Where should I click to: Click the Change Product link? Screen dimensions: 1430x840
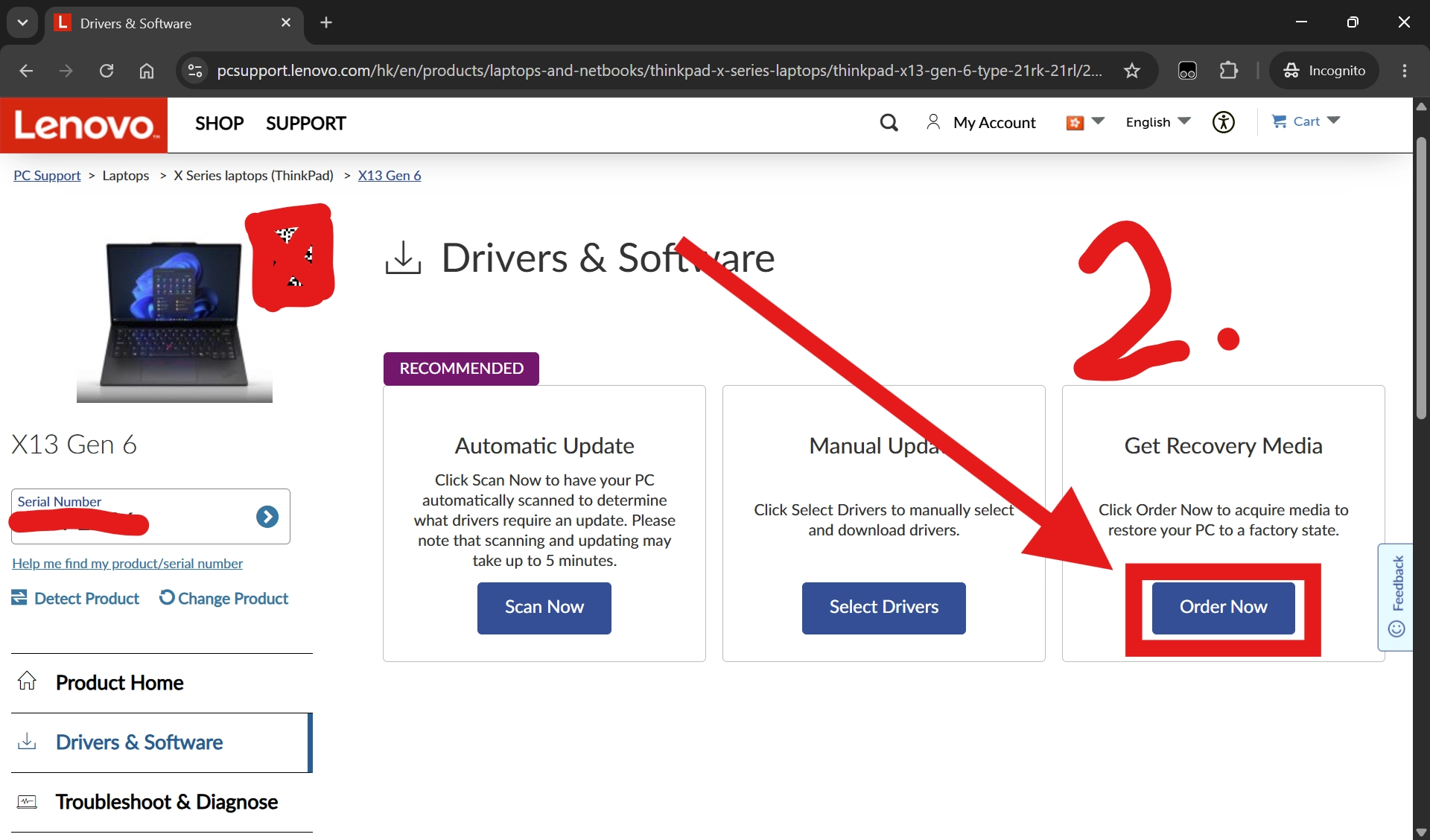pyautogui.click(x=224, y=599)
